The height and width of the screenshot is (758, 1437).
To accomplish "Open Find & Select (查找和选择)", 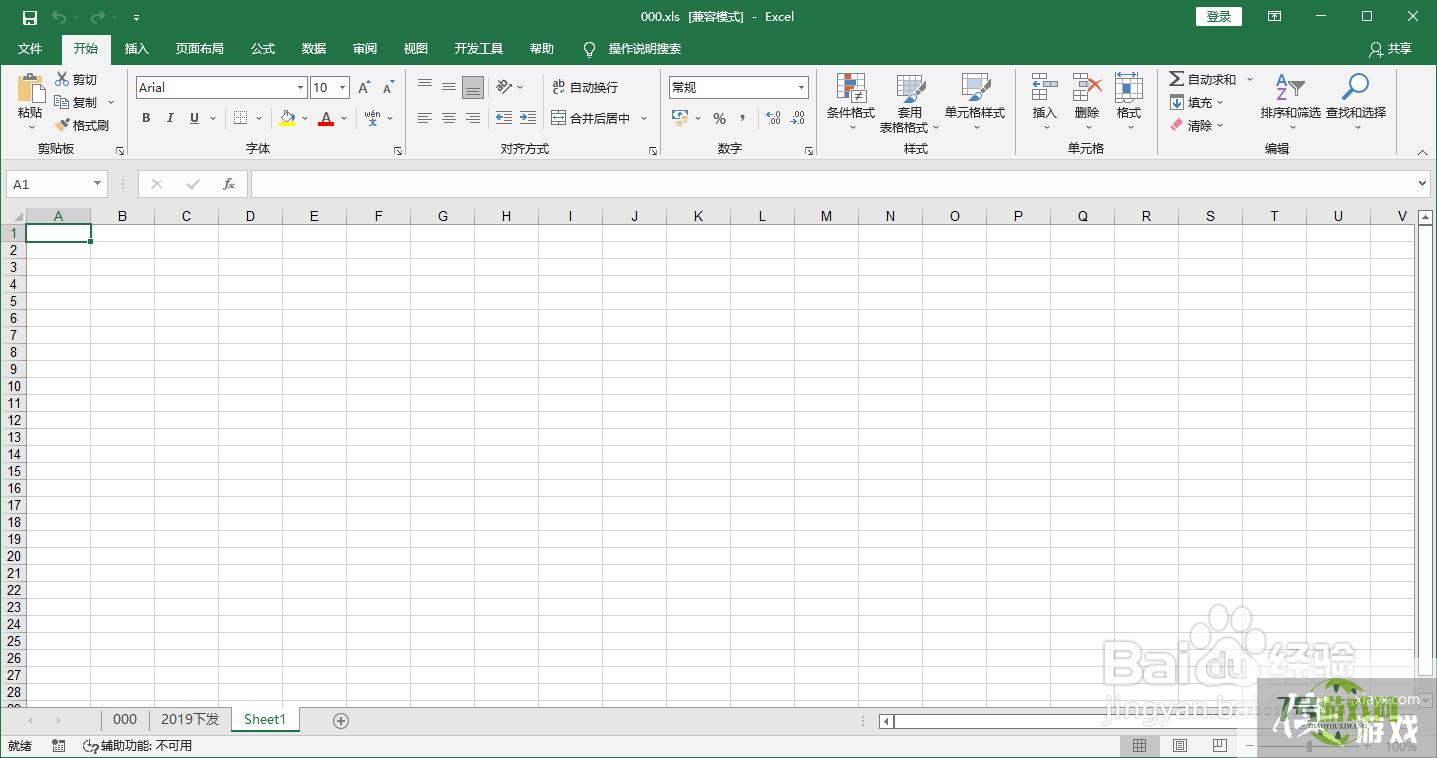I will tap(1356, 102).
